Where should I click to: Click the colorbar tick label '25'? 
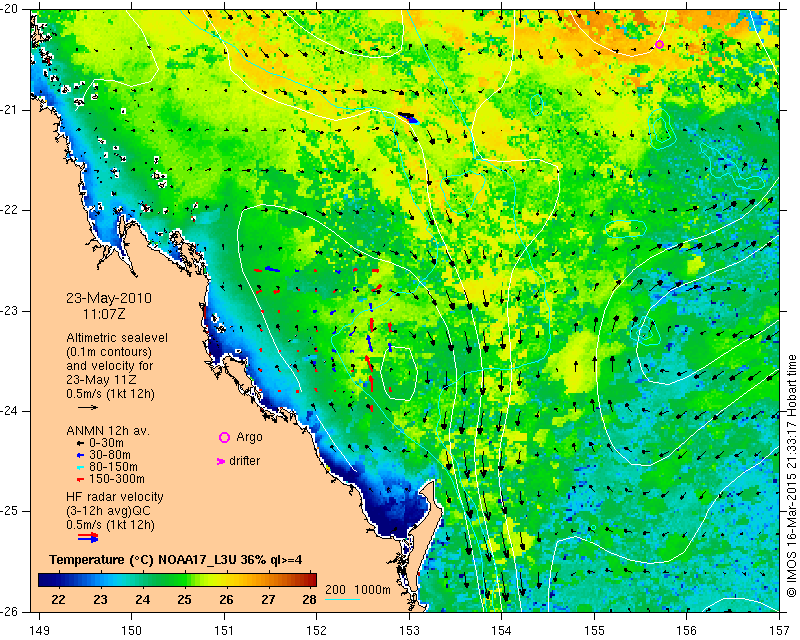pyautogui.click(x=184, y=600)
